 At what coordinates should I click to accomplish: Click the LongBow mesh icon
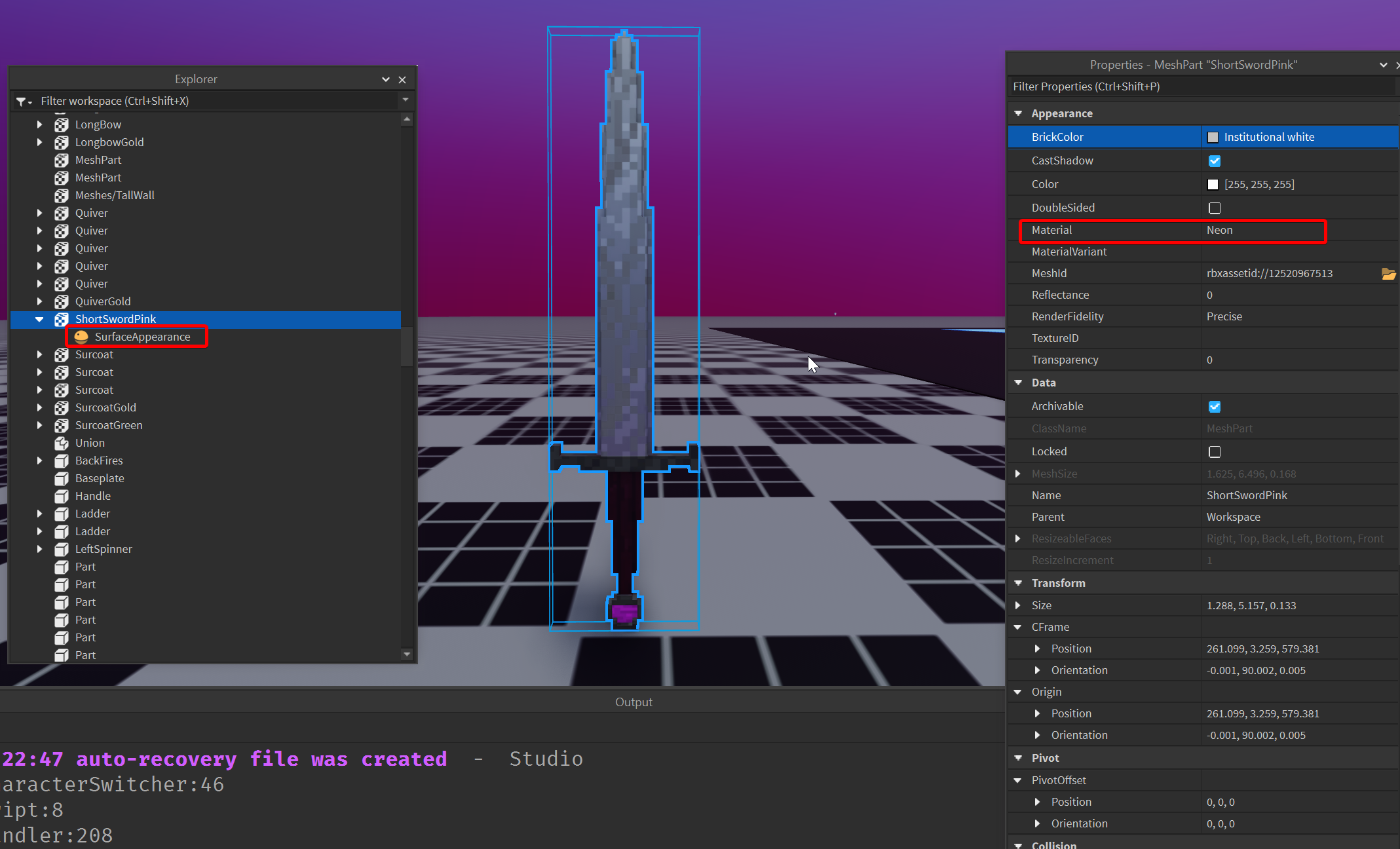[x=62, y=124]
